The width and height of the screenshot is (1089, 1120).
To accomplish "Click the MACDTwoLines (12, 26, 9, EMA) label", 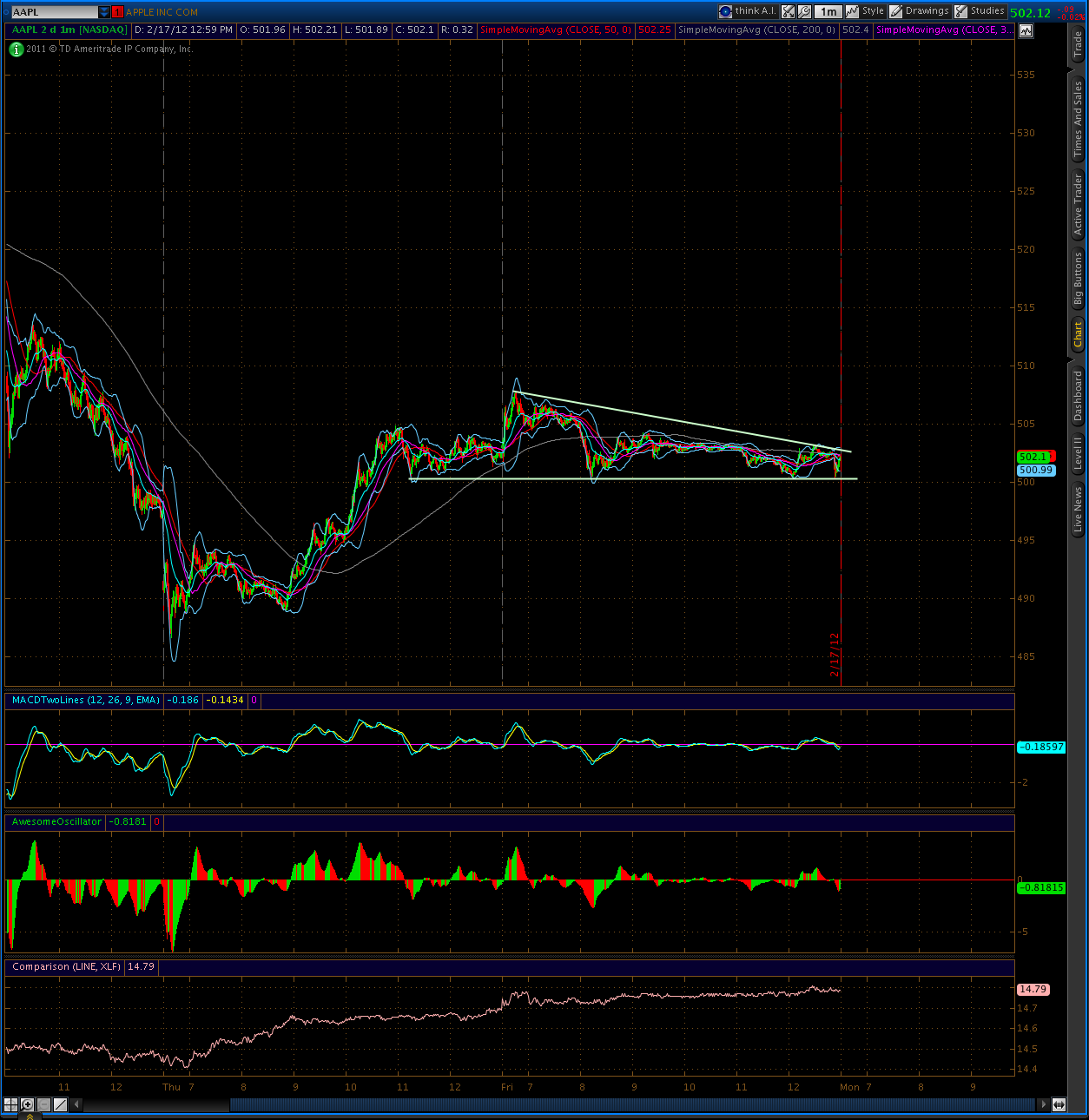I will [x=86, y=700].
